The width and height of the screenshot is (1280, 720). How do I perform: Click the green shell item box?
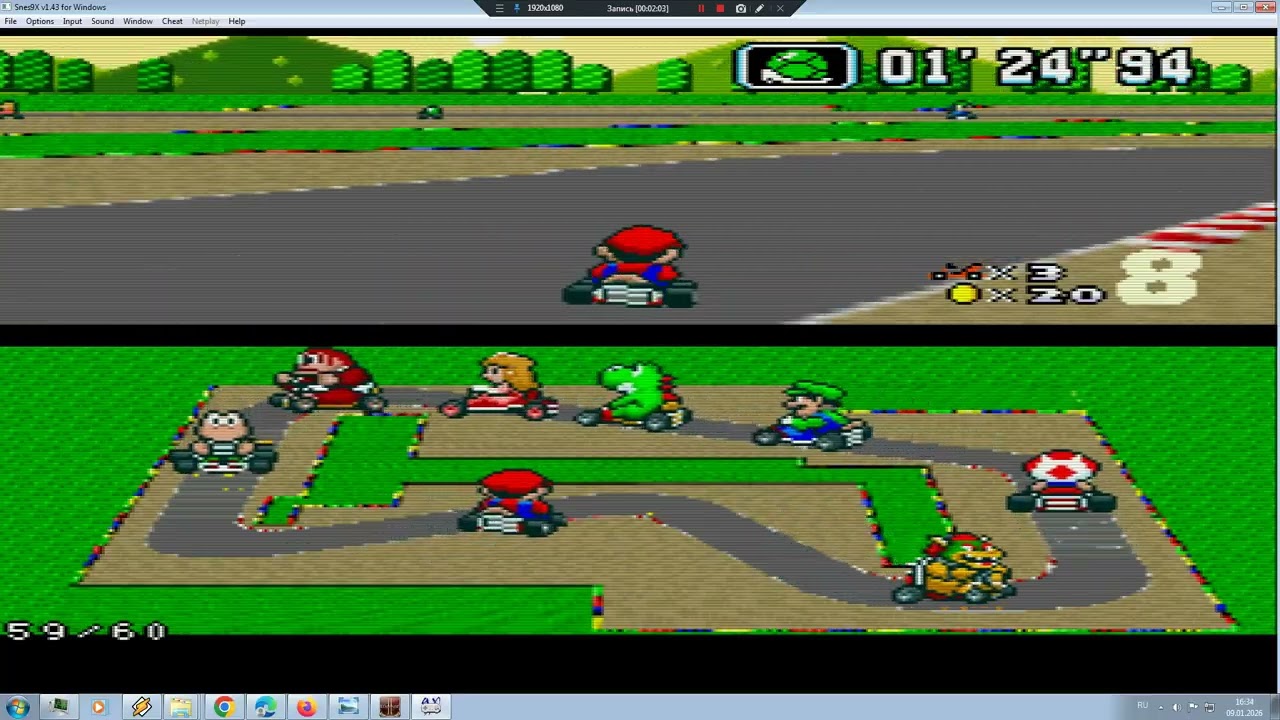coord(796,67)
